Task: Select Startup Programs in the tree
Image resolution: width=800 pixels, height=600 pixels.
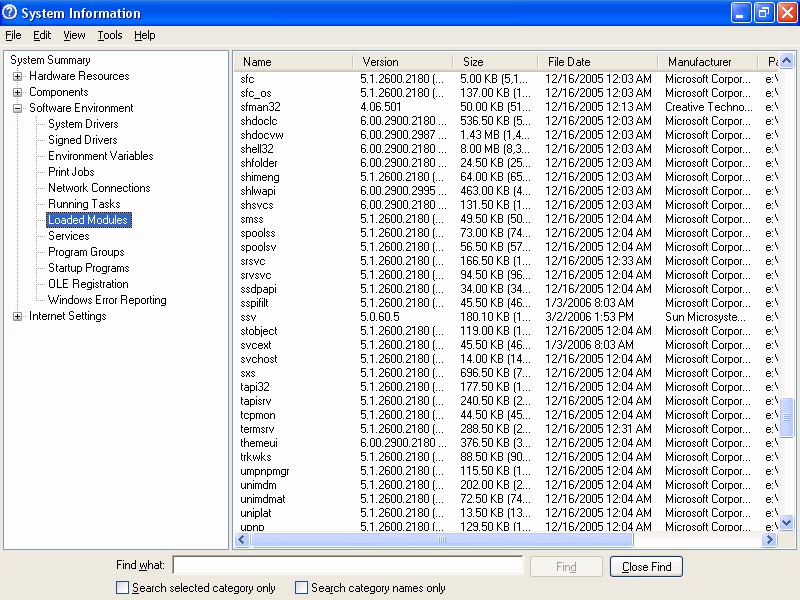Action: tap(88, 268)
